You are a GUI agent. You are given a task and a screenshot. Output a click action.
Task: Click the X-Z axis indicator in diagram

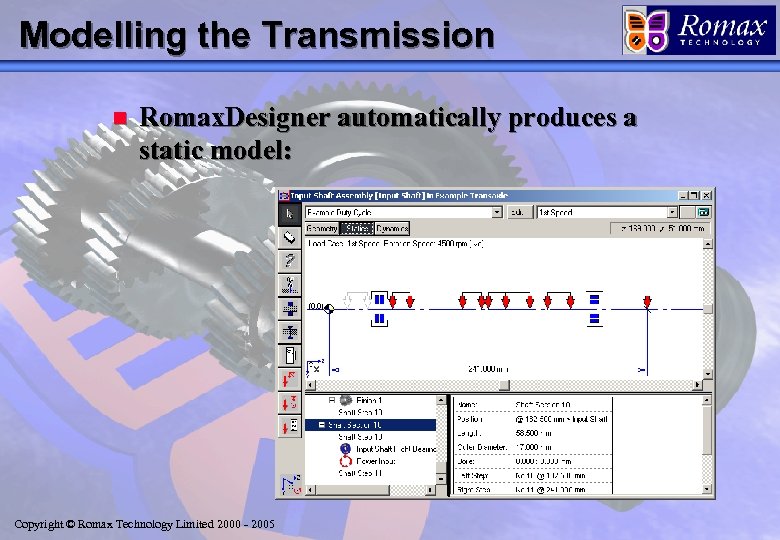click(315, 368)
